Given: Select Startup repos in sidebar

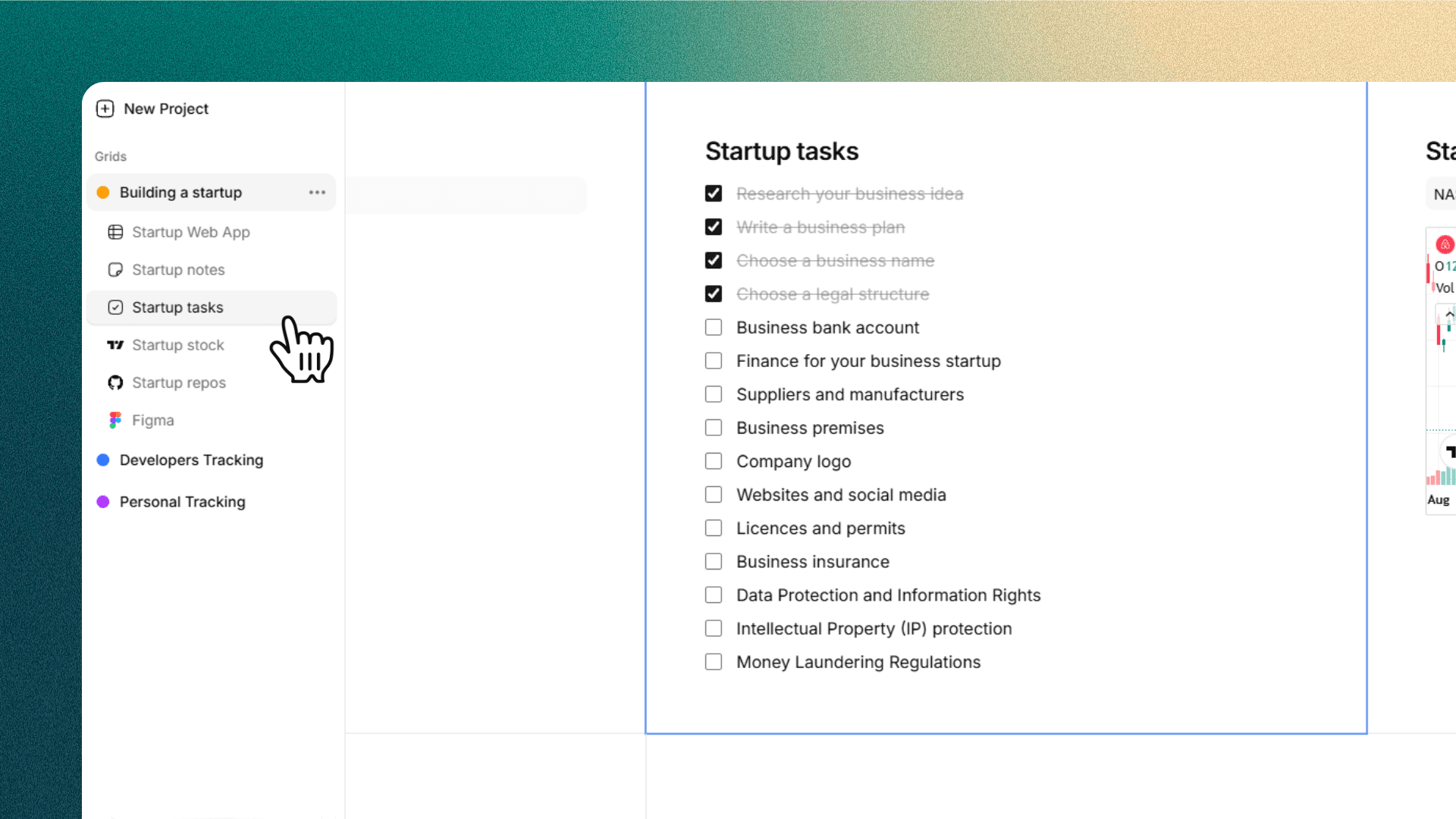Looking at the screenshot, I should [179, 383].
